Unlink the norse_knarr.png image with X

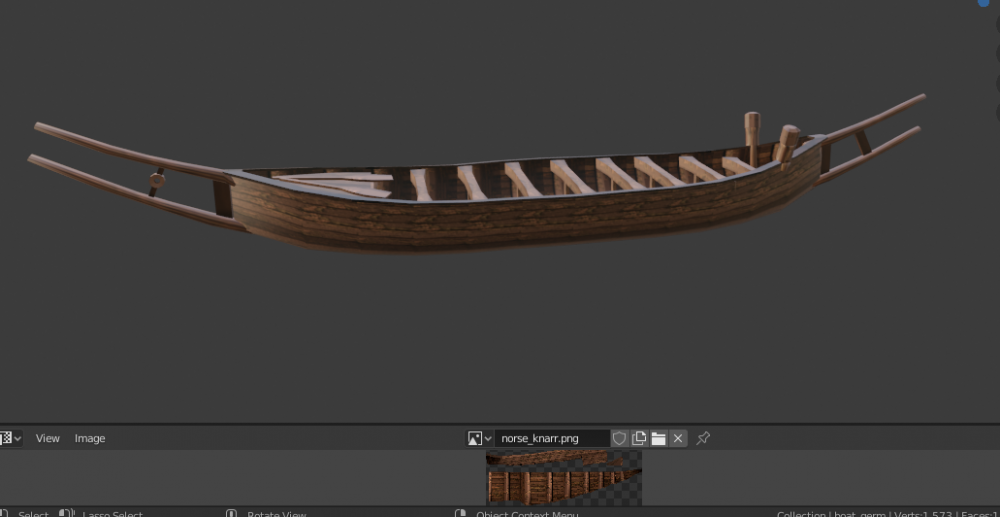[x=678, y=438]
